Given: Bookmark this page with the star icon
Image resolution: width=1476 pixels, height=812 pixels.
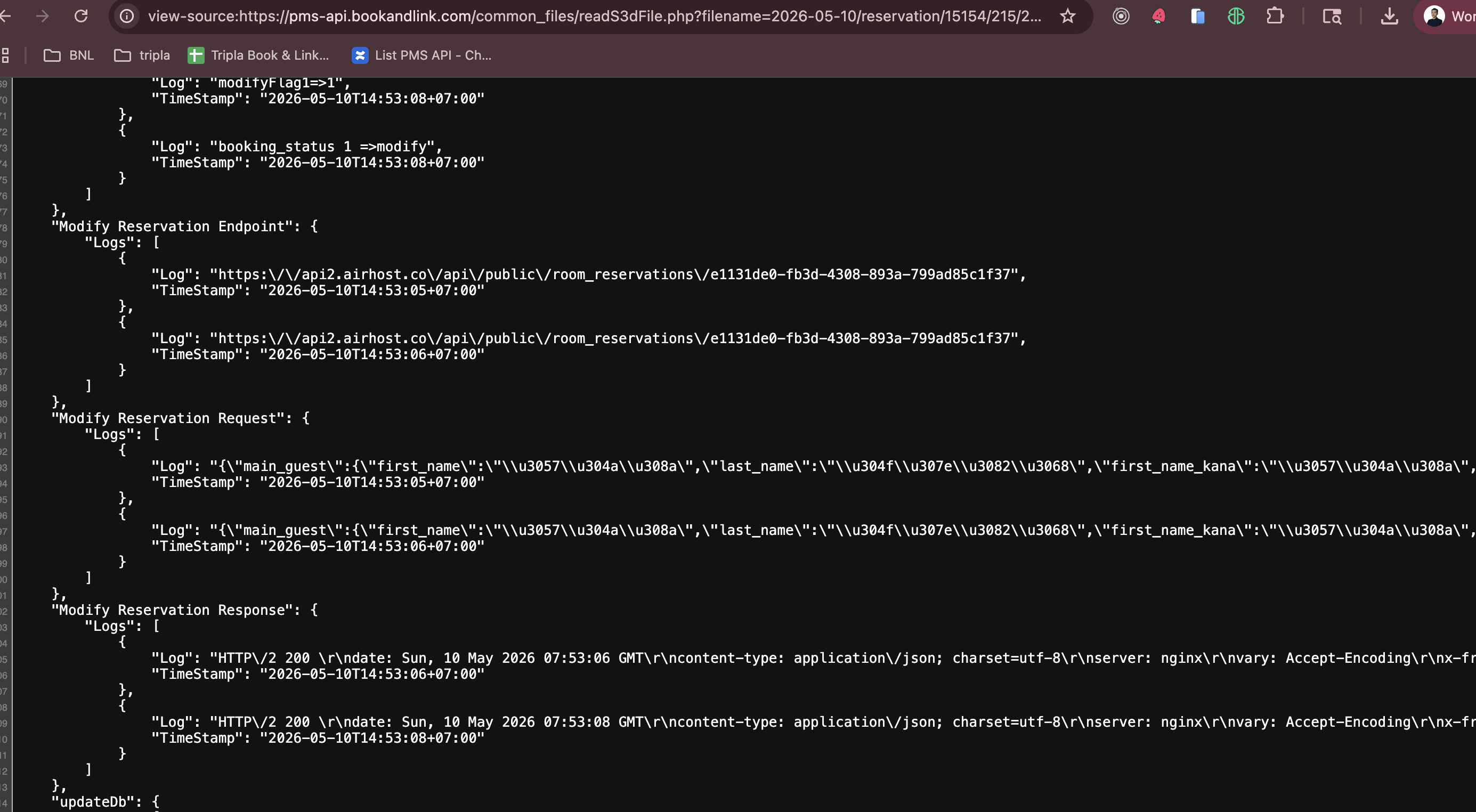Looking at the screenshot, I should [1067, 16].
